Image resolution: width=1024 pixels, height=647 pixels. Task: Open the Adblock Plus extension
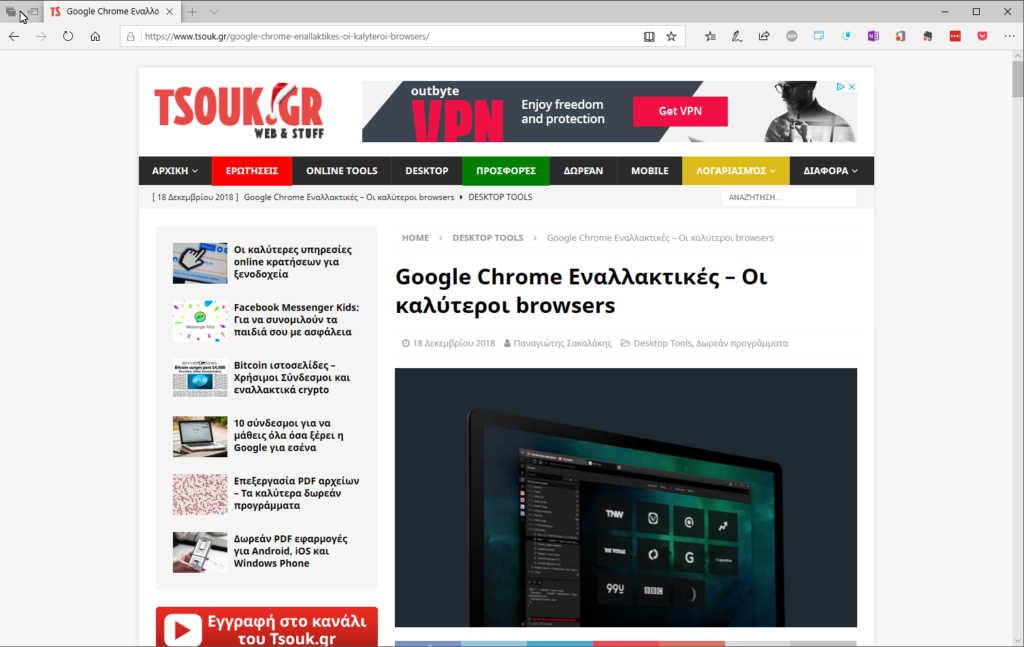pyautogui.click(x=792, y=37)
